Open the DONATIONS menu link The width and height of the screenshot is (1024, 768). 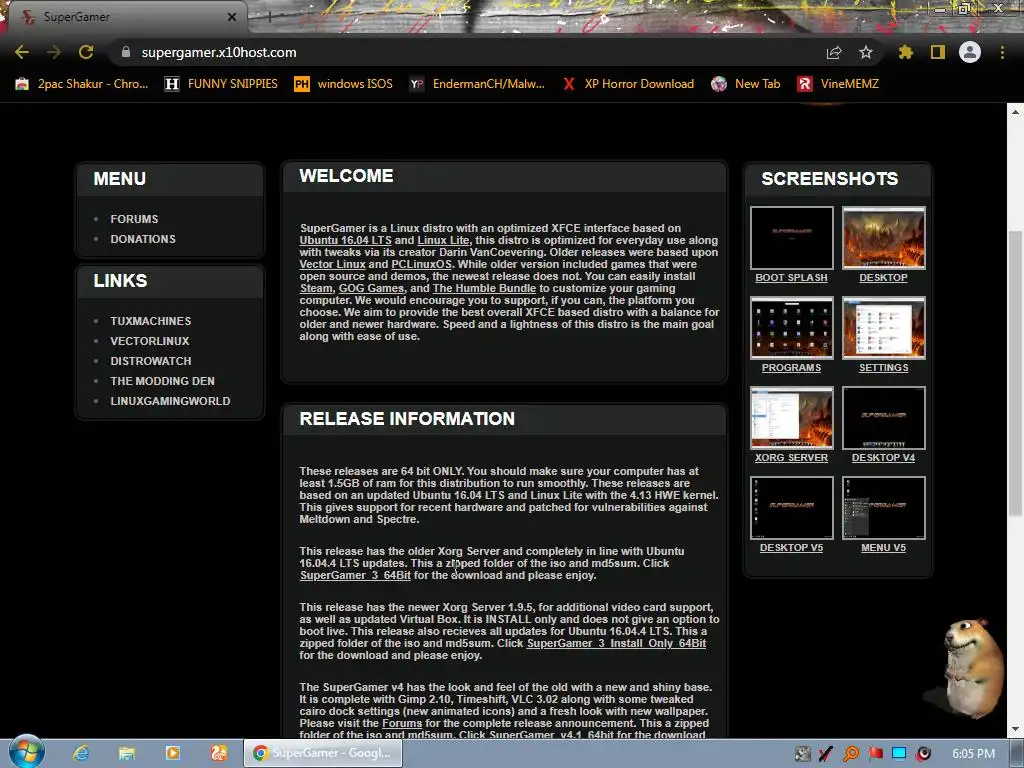143,239
